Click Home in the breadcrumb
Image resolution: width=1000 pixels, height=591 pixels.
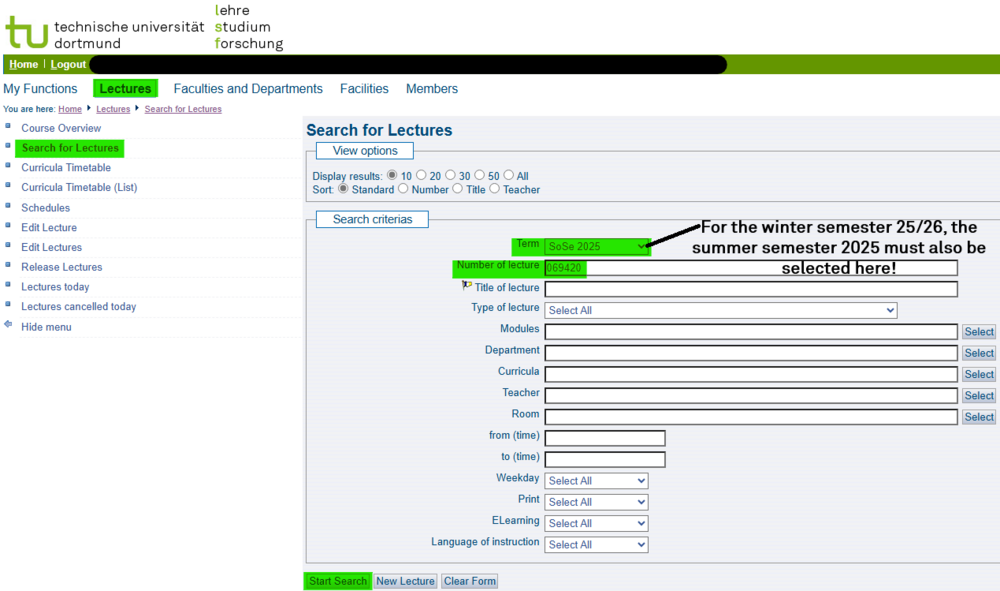pyautogui.click(x=70, y=109)
